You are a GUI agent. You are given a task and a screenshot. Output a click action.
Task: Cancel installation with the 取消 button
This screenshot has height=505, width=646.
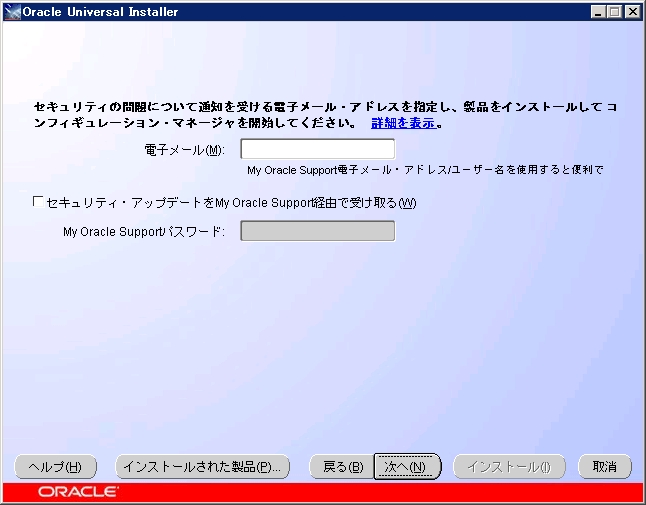tap(605, 466)
